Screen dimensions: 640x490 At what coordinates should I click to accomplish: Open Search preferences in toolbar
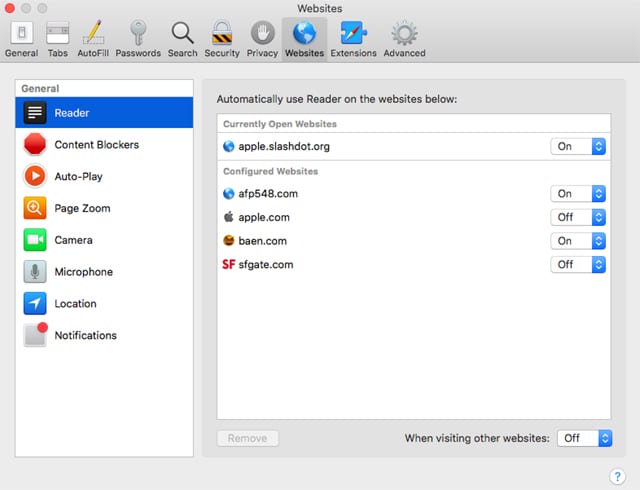182,39
